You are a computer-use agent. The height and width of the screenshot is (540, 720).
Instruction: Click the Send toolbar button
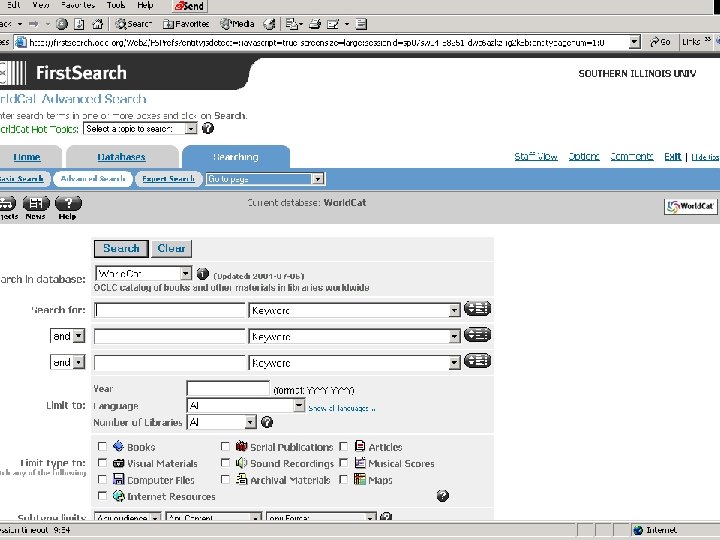[x=190, y=6]
